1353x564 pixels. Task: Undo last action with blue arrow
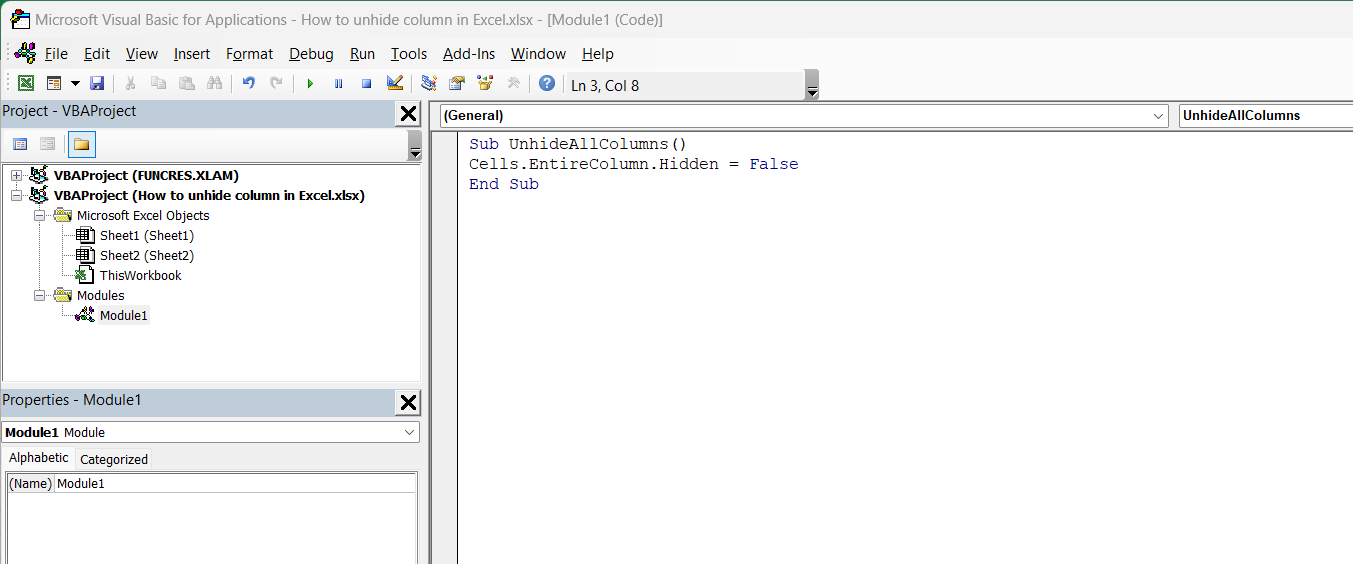[x=249, y=84]
